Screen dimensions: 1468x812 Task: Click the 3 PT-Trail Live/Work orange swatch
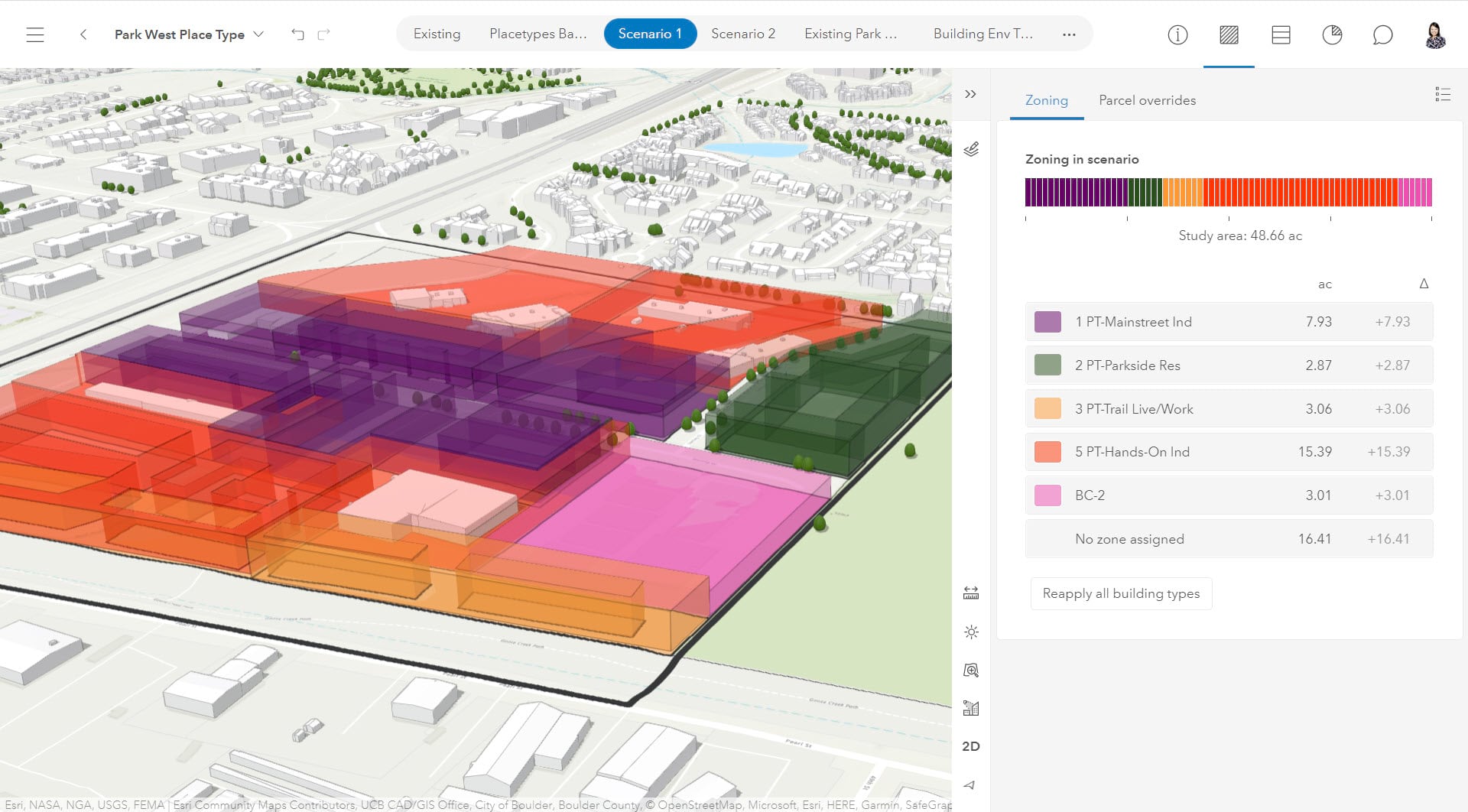pyautogui.click(x=1047, y=408)
